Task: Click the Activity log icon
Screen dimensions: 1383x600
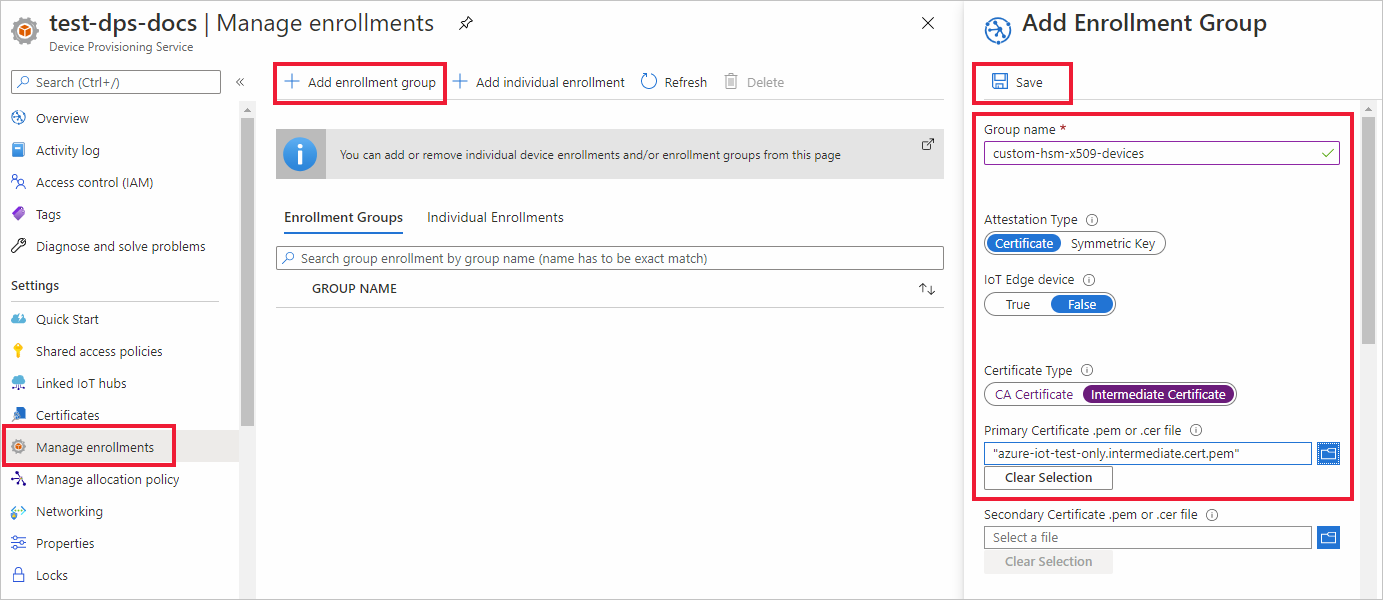Action: [18, 150]
